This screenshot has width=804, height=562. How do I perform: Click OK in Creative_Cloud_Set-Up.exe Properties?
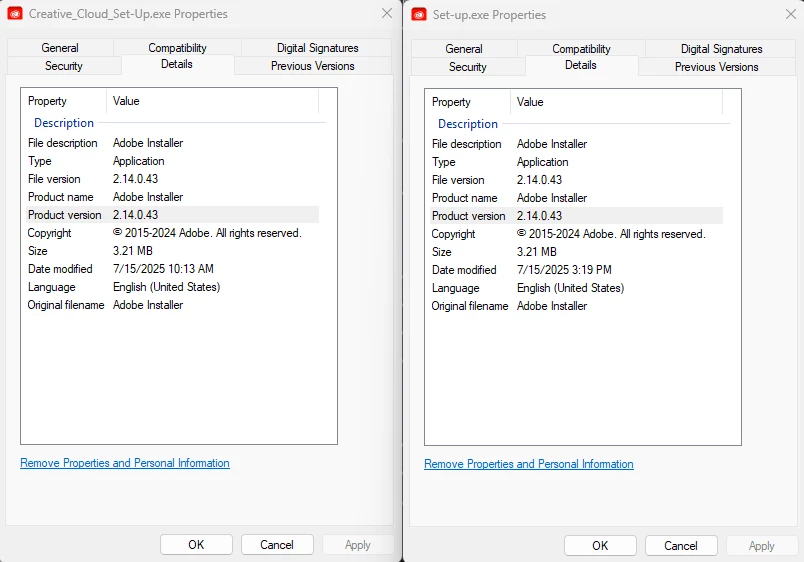point(196,545)
